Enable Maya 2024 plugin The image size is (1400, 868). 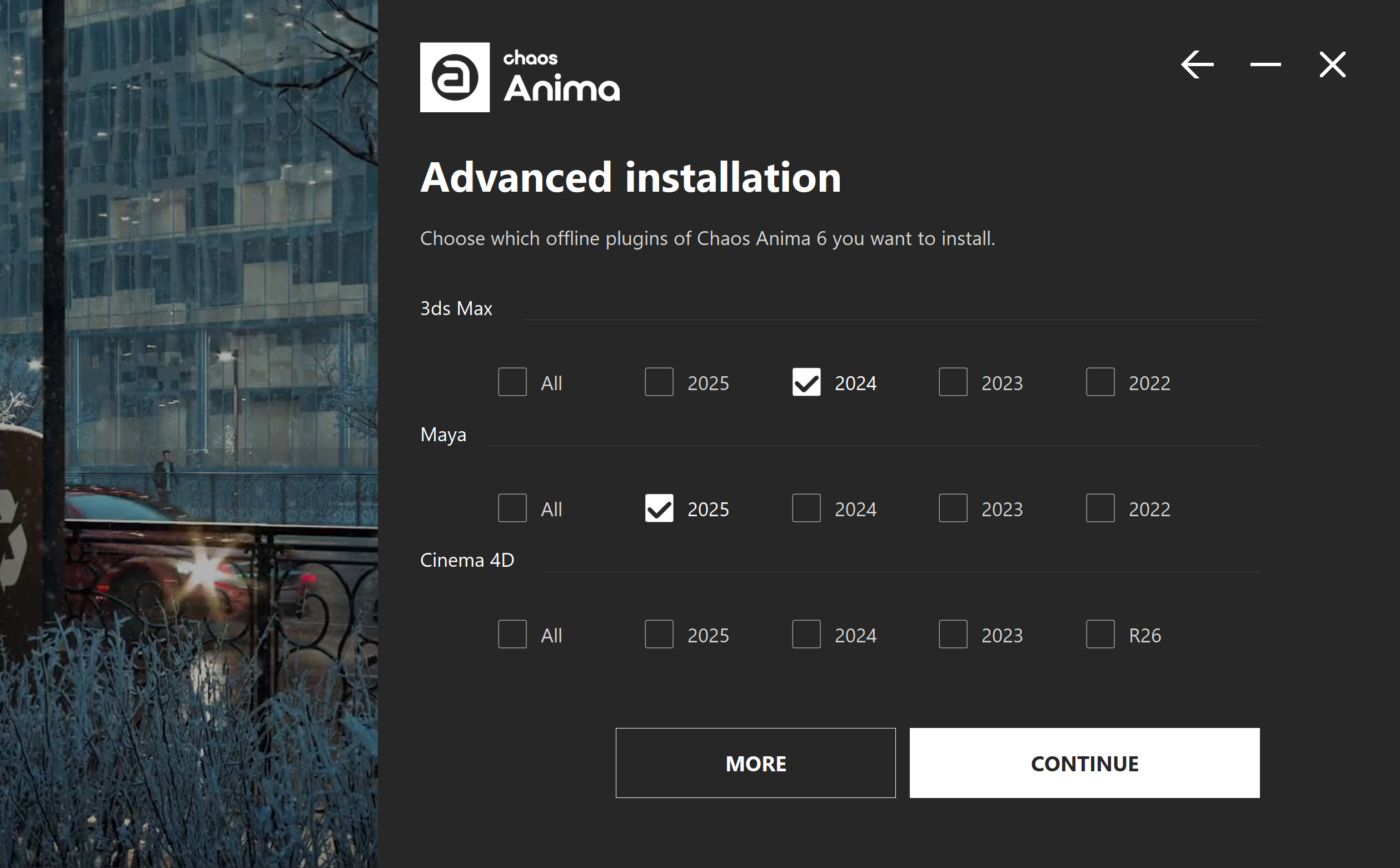pos(806,508)
